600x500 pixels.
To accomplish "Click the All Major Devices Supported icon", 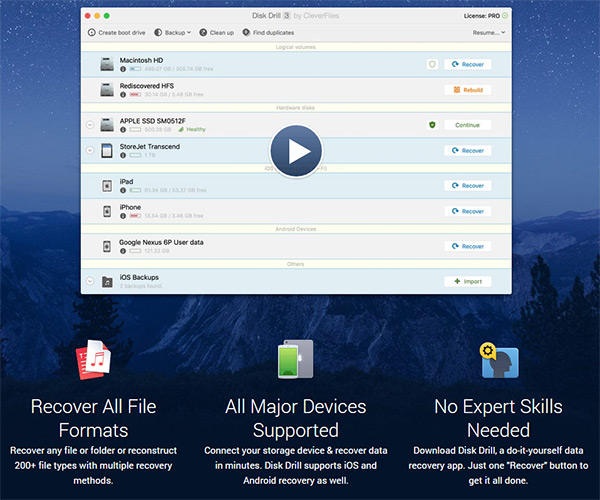I will [295, 359].
